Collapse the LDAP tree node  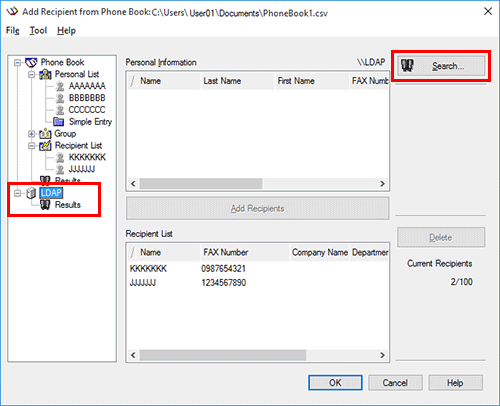pos(17,193)
